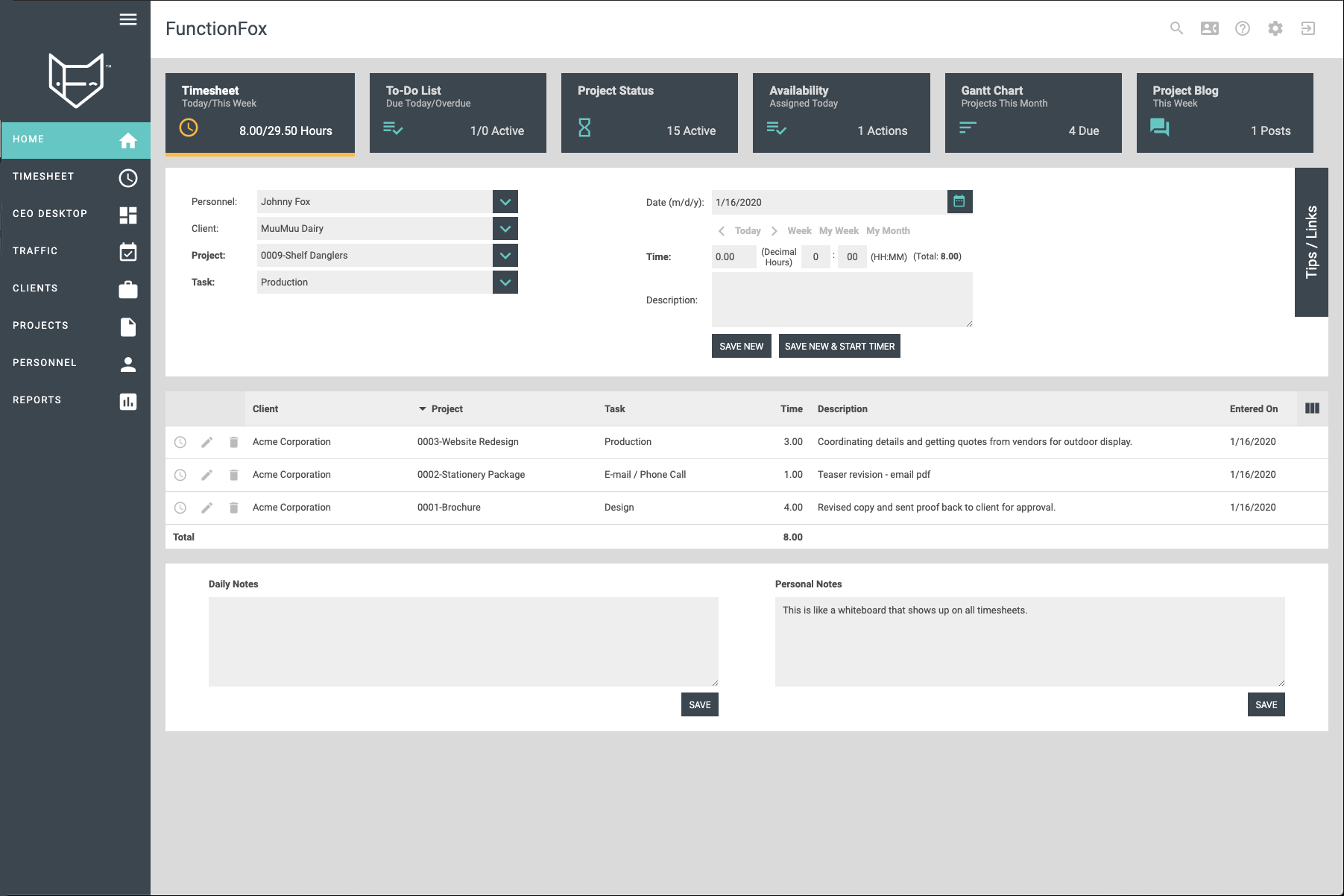Select the To-Do List dashboard card
Viewport: 1344px width, 896px height.
point(458,113)
